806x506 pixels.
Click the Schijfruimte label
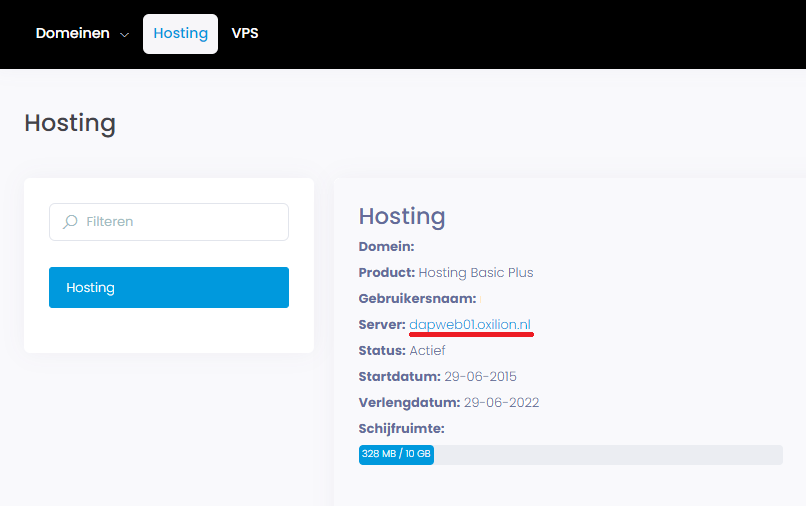pyautogui.click(x=401, y=429)
